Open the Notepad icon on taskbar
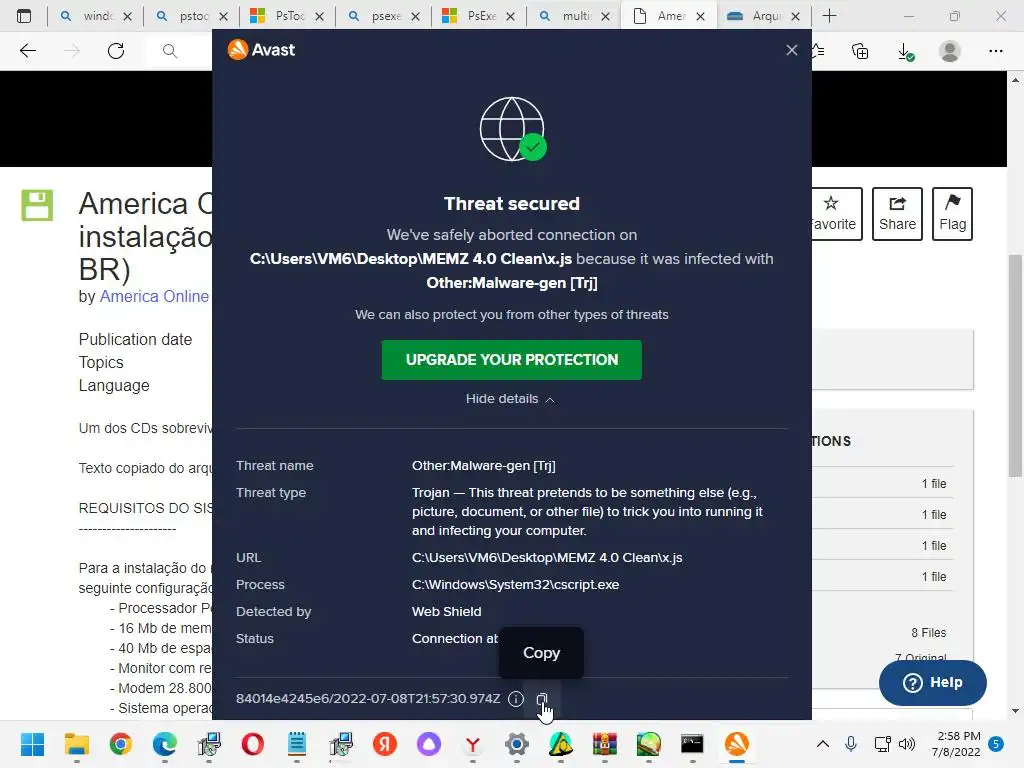This screenshot has width=1024, height=768. pos(296,744)
